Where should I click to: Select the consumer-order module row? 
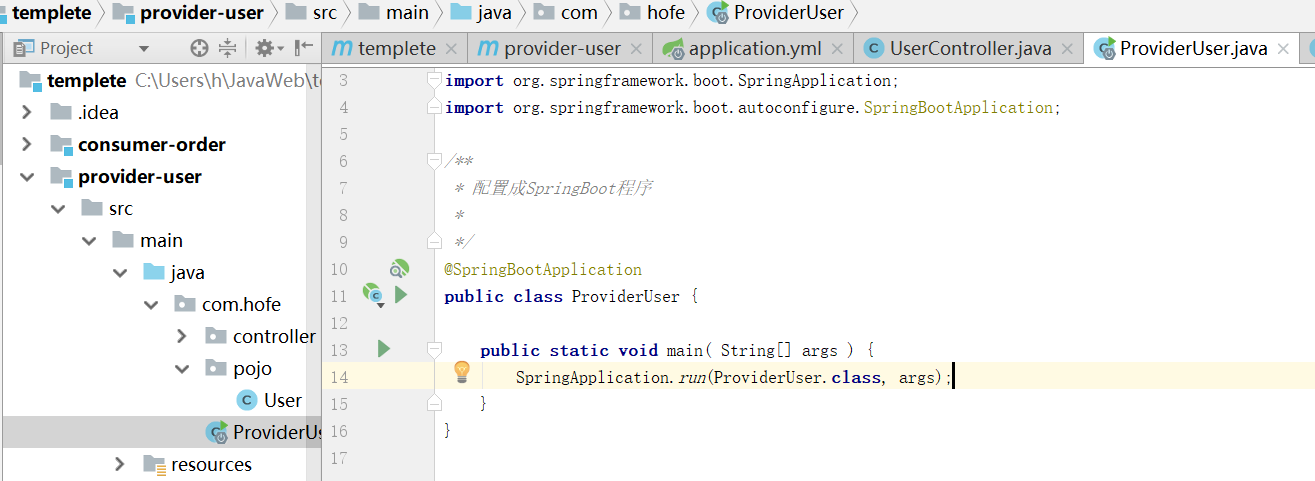point(161,144)
